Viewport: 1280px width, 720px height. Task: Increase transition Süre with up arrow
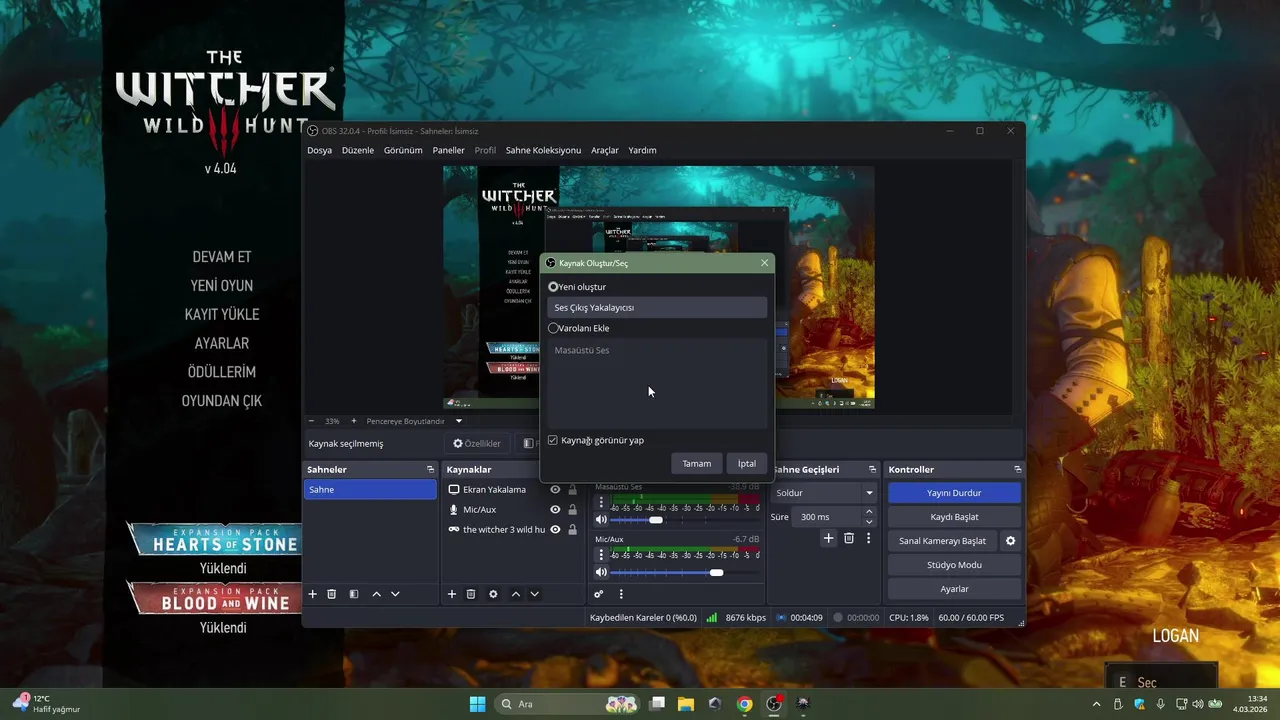pos(868,512)
